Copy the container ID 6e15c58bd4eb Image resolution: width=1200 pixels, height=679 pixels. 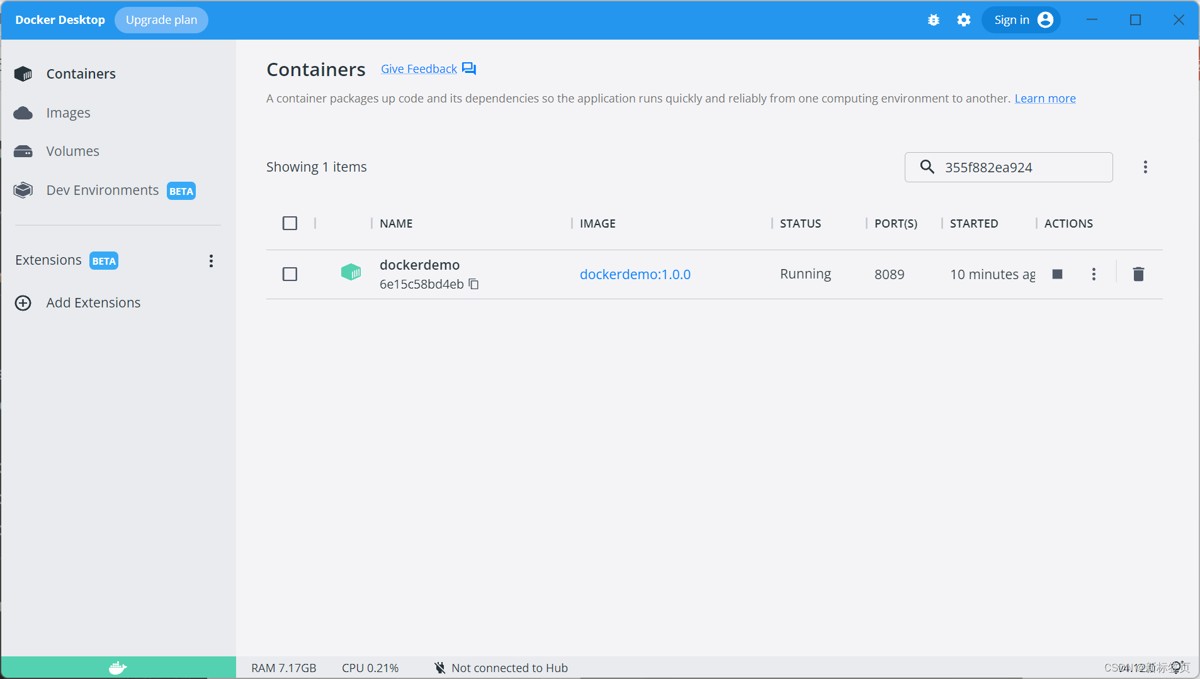[474, 284]
